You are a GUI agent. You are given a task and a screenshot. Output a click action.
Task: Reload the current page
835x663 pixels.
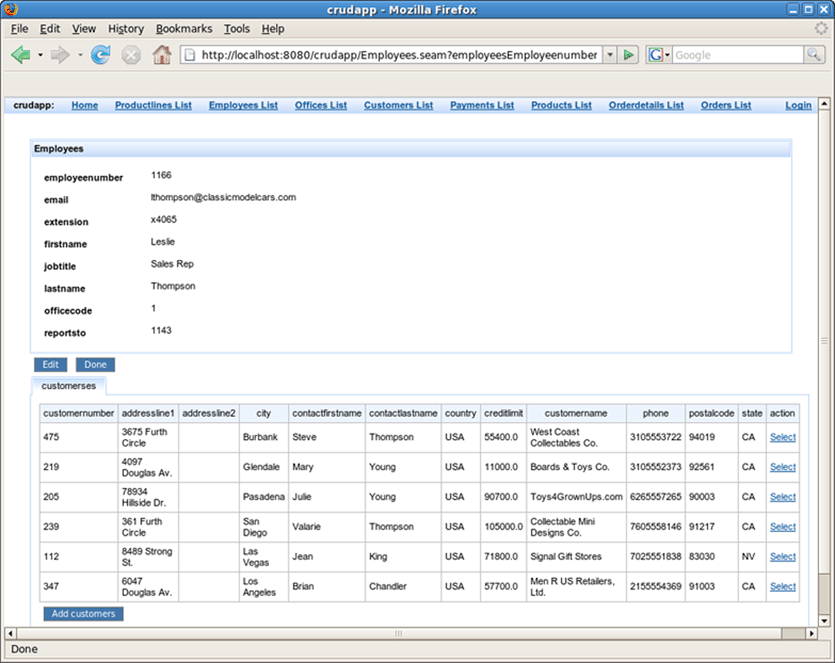[100, 55]
